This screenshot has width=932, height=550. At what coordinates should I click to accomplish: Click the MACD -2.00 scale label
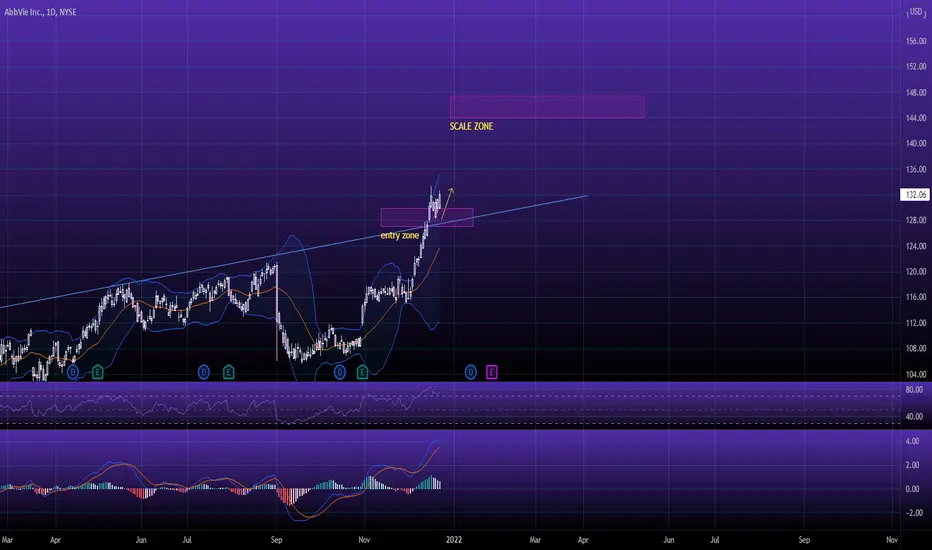(914, 513)
